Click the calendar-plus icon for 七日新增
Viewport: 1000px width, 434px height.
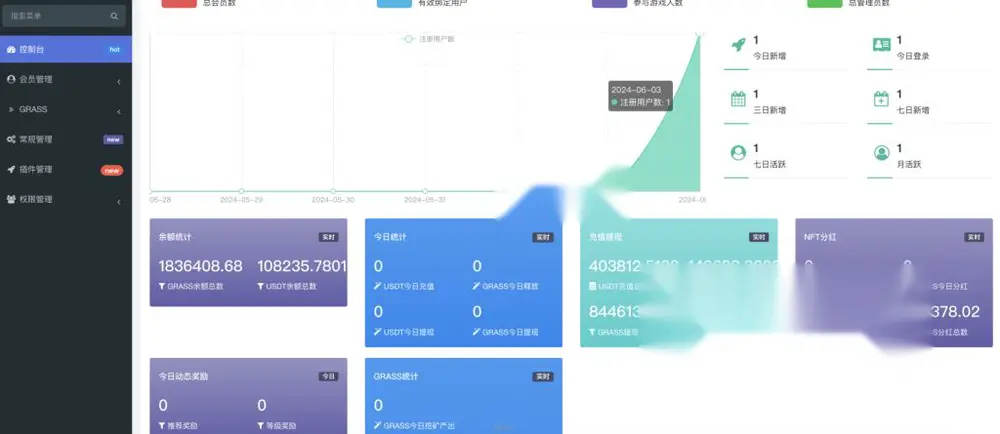coord(881,99)
